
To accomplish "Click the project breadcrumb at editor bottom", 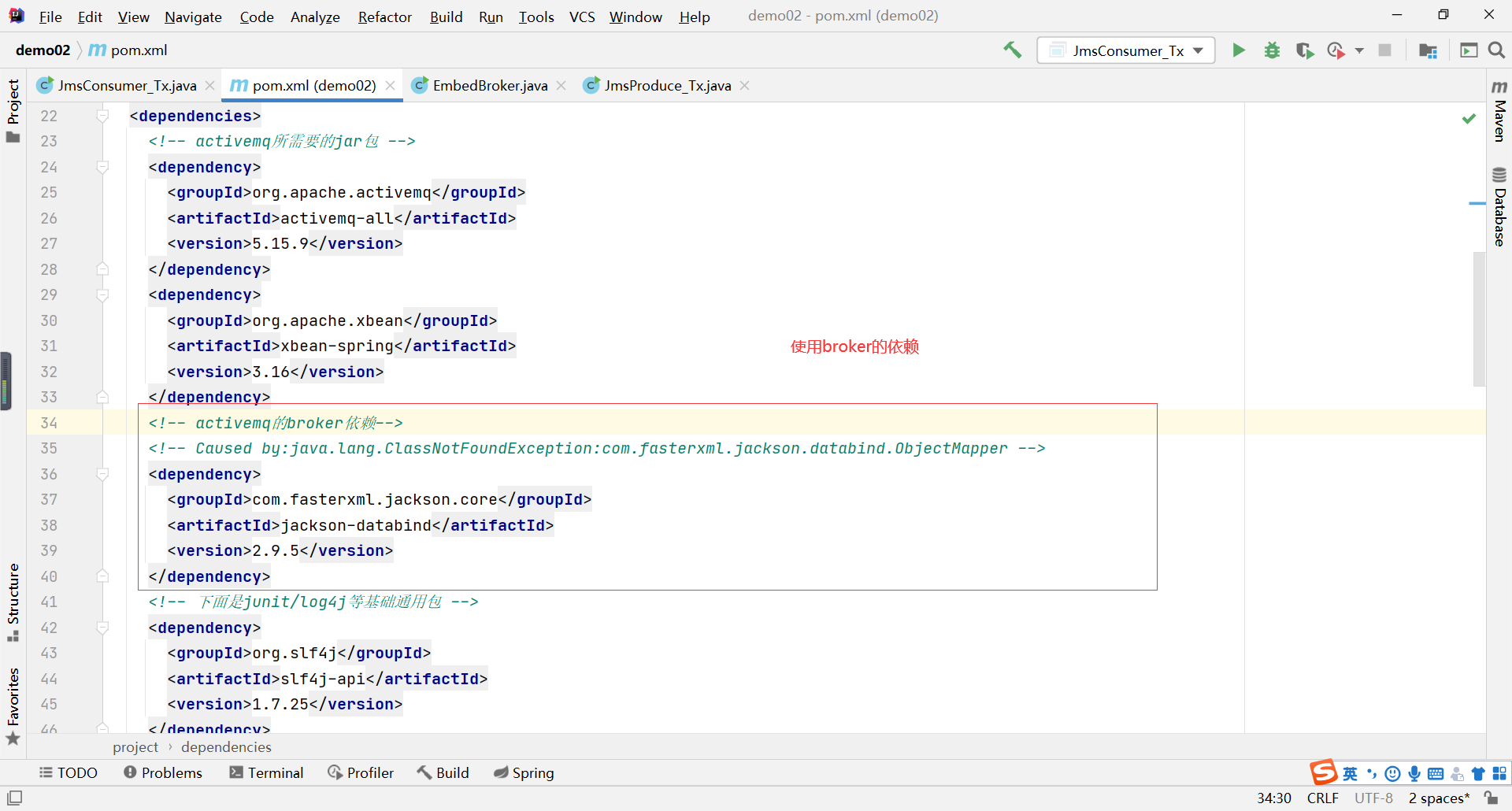I will [x=135, y=746].
